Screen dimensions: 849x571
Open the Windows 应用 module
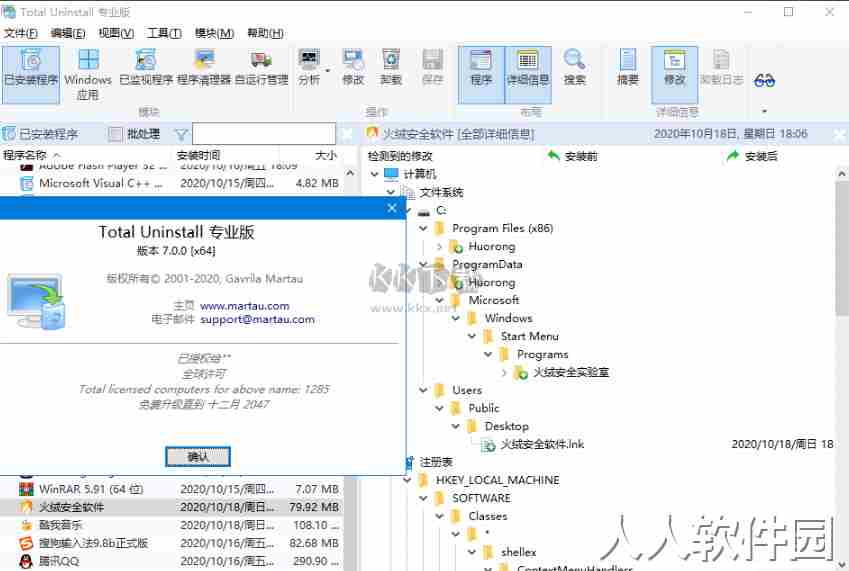pos(88,74)
